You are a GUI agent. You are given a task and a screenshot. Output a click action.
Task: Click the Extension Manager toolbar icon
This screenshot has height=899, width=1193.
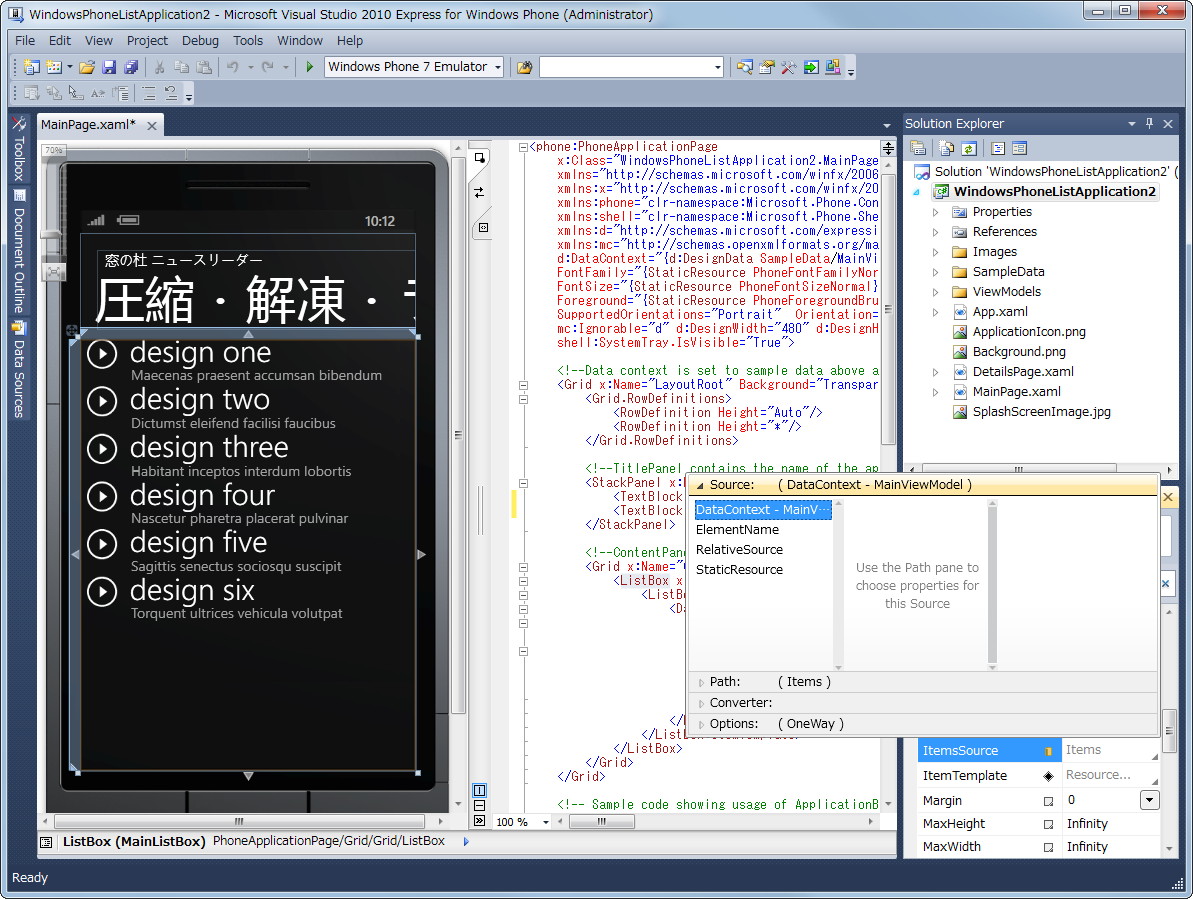click(833, 67)
